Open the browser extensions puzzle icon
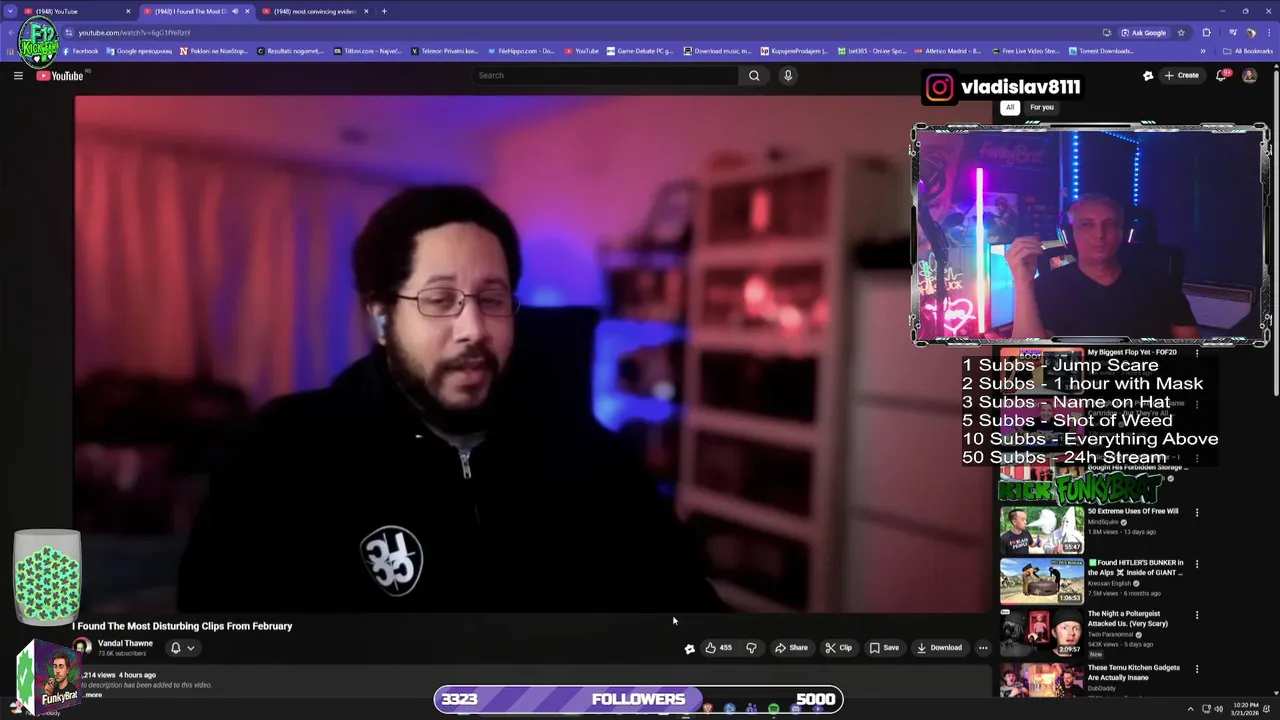Image resolution: width=1280 pixels, height=720 pixels. coord(1206,32)
